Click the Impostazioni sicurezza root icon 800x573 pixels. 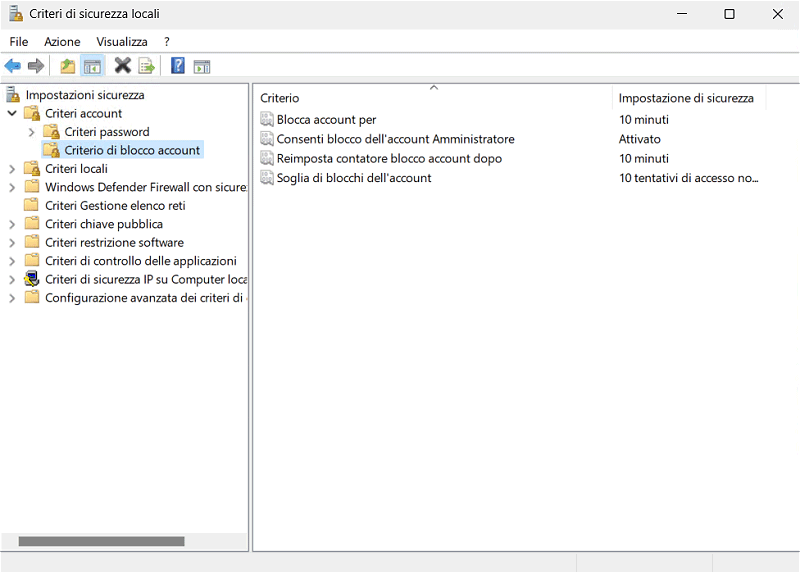click(x=13, y=94)
